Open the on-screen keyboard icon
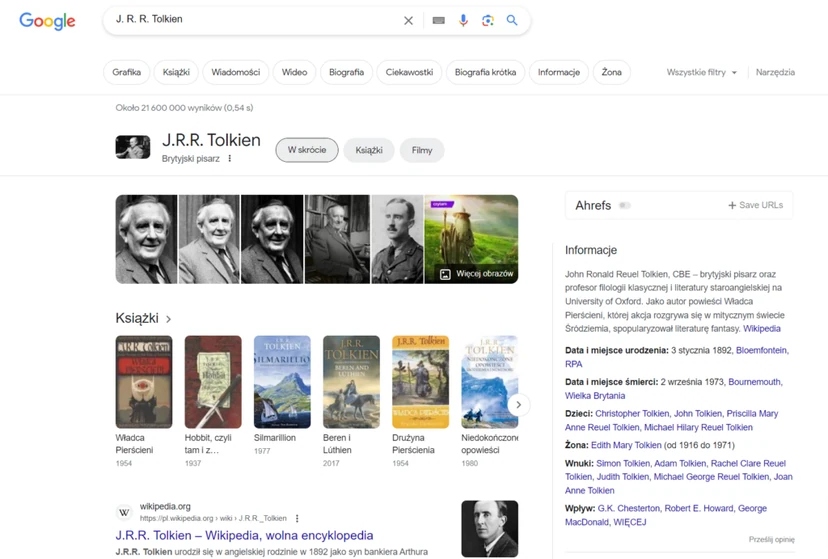Screen dimensions: 828x559 click(x=438, y=21)
